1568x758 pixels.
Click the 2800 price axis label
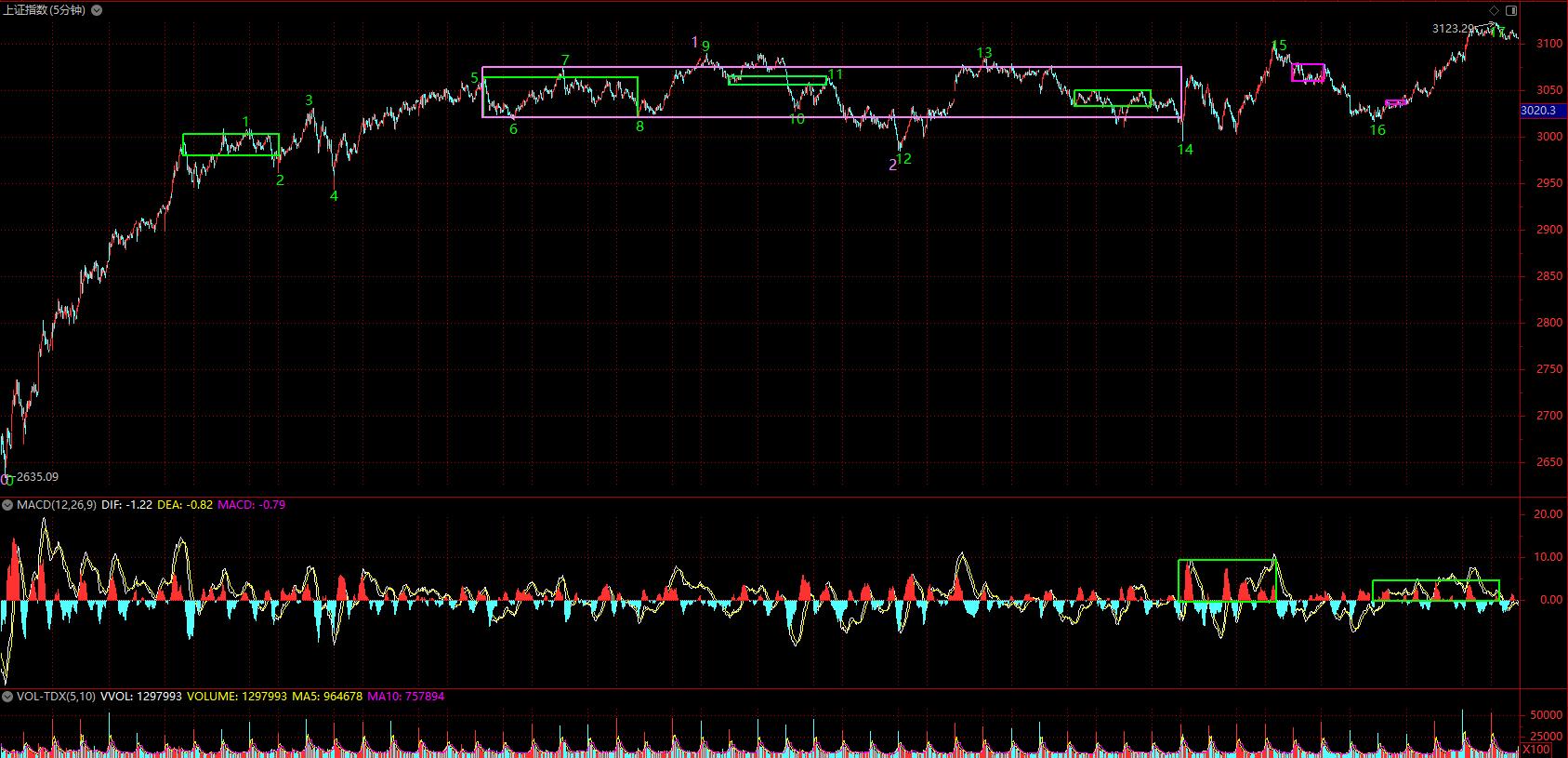1549,323
